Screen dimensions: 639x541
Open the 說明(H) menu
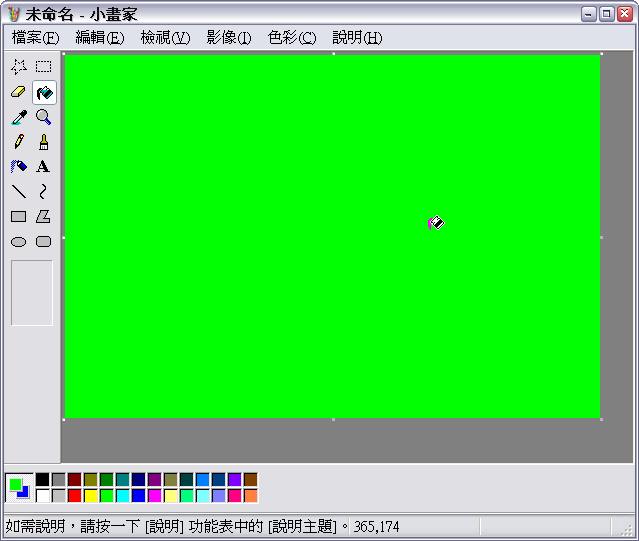click(357, 37)
